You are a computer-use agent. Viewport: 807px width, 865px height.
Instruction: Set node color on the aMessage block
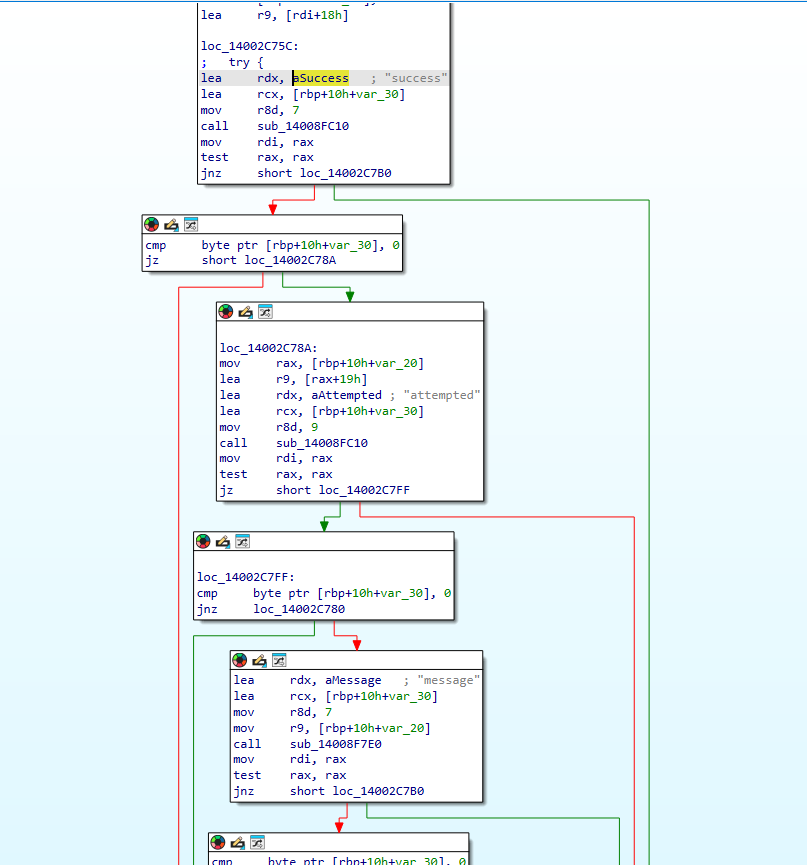click(x=239, y=660)
